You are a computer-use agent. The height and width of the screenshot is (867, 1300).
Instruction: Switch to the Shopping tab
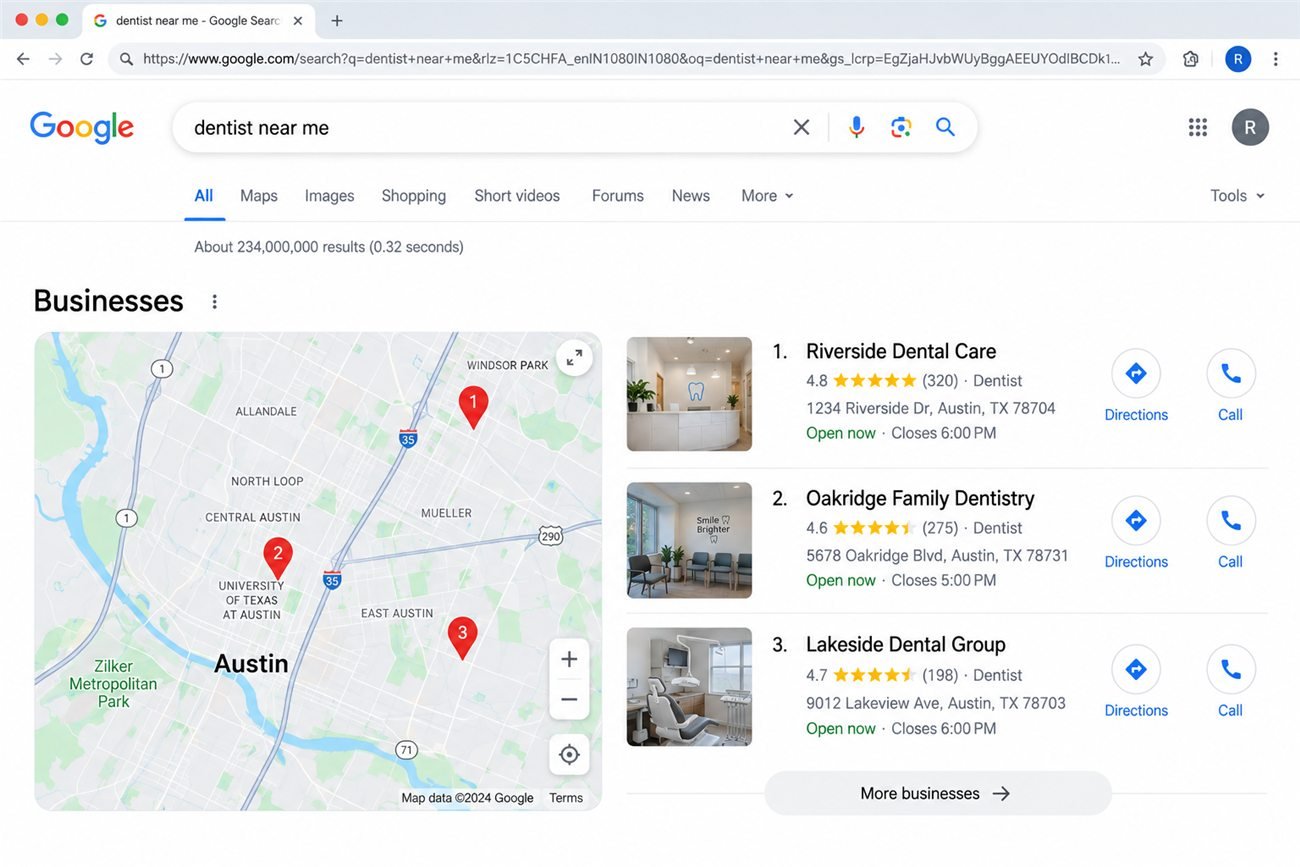coord(414,196)
